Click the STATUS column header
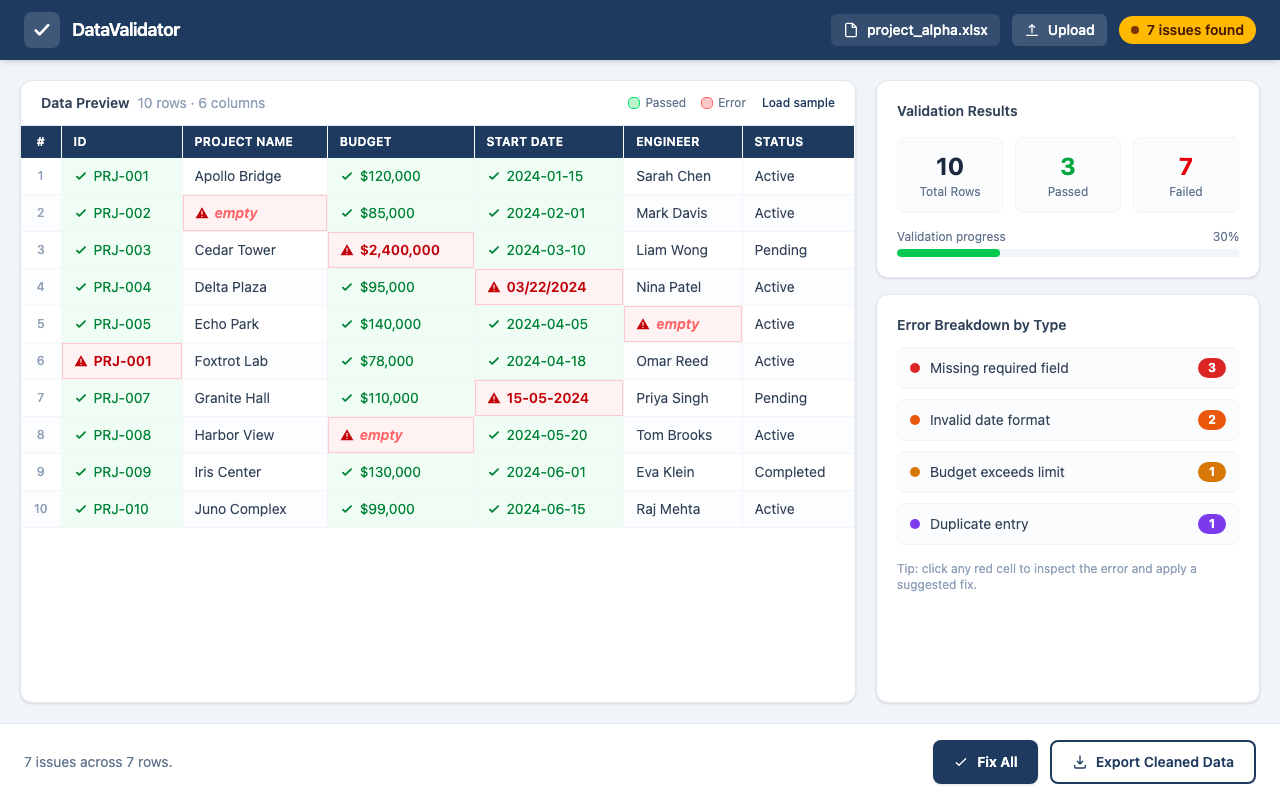The width and height of the screenshot is (1280, 800). 798,142
